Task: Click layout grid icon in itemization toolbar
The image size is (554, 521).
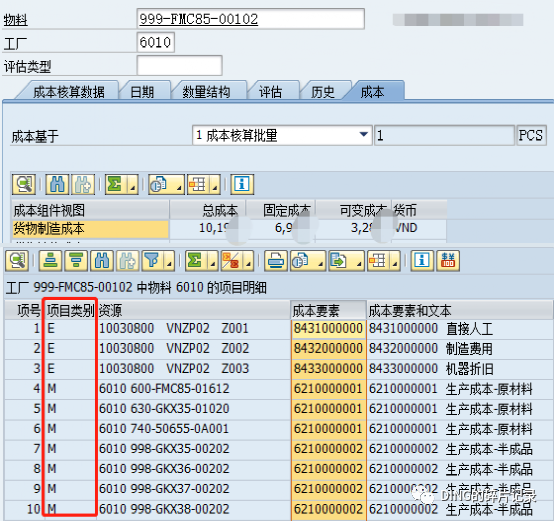Action: tap(378, 261)
